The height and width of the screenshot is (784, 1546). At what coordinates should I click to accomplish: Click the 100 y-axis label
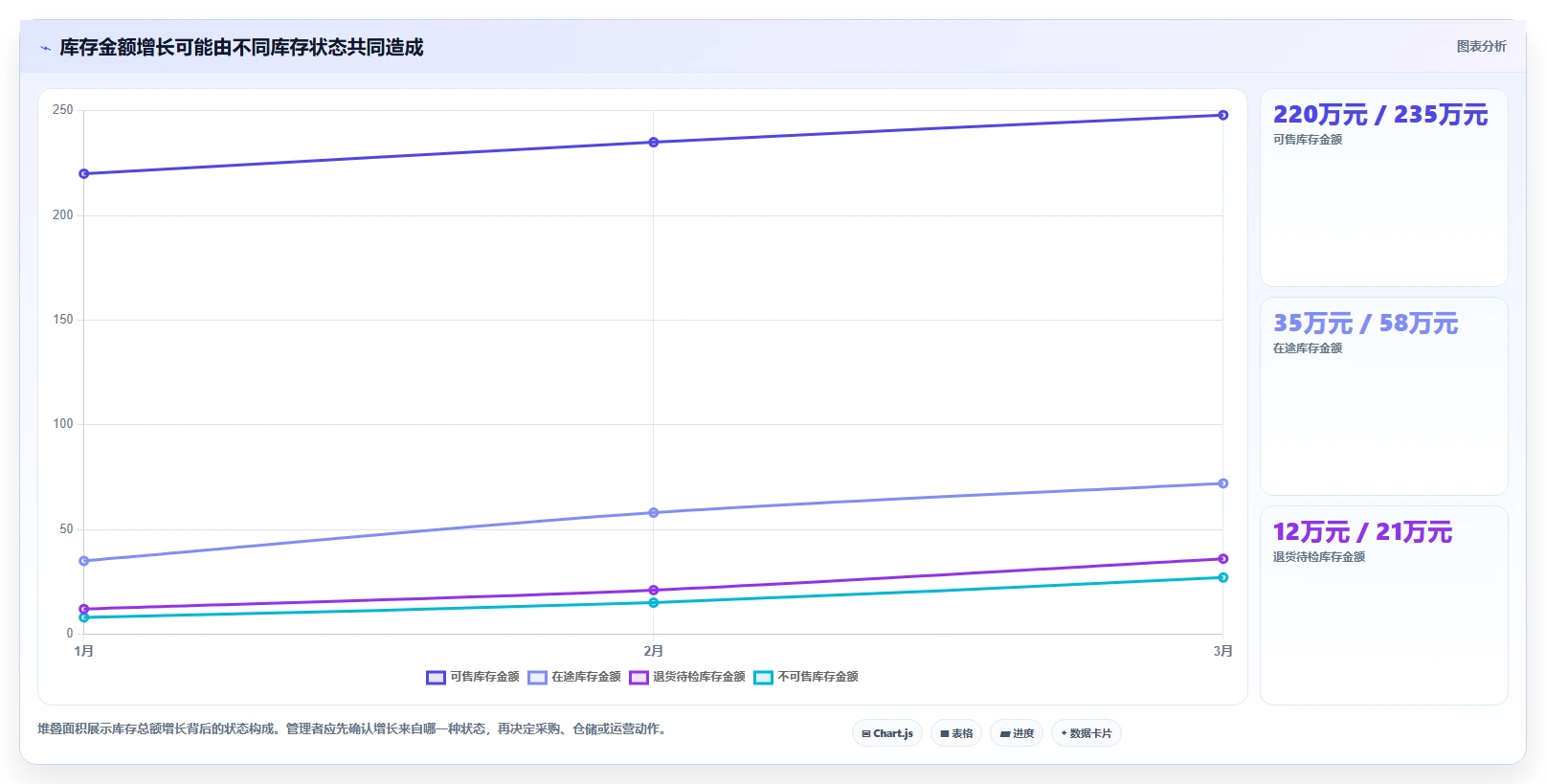pos(63,424)
